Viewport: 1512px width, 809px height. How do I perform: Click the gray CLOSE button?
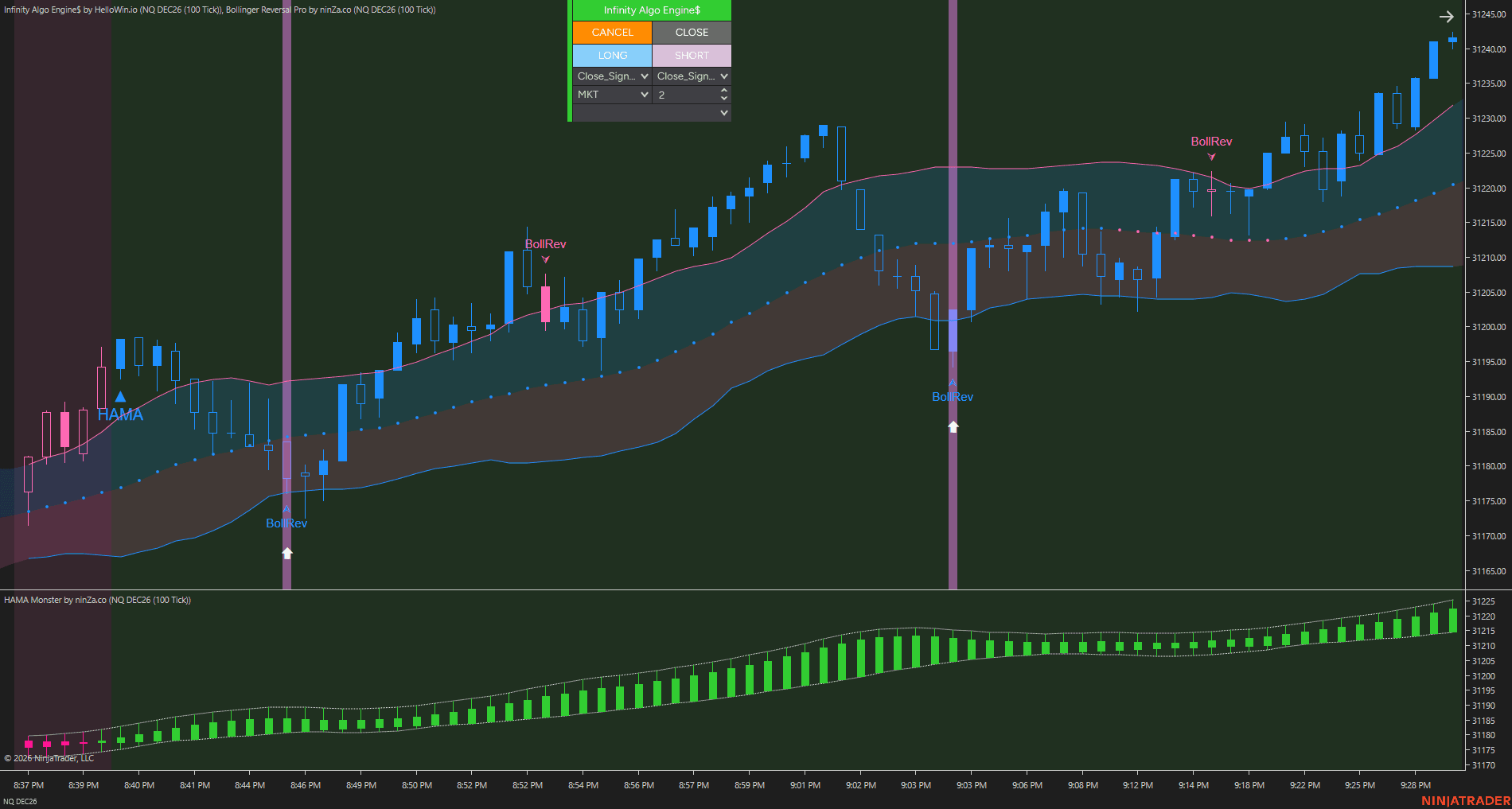coord(692,33)
